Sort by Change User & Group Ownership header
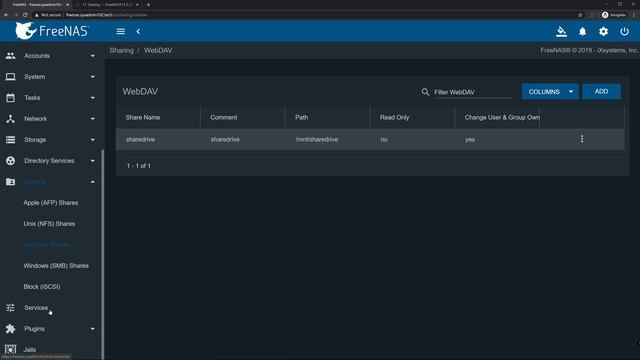The height and width of the screenshot is (360, 640). pos(502,118)
